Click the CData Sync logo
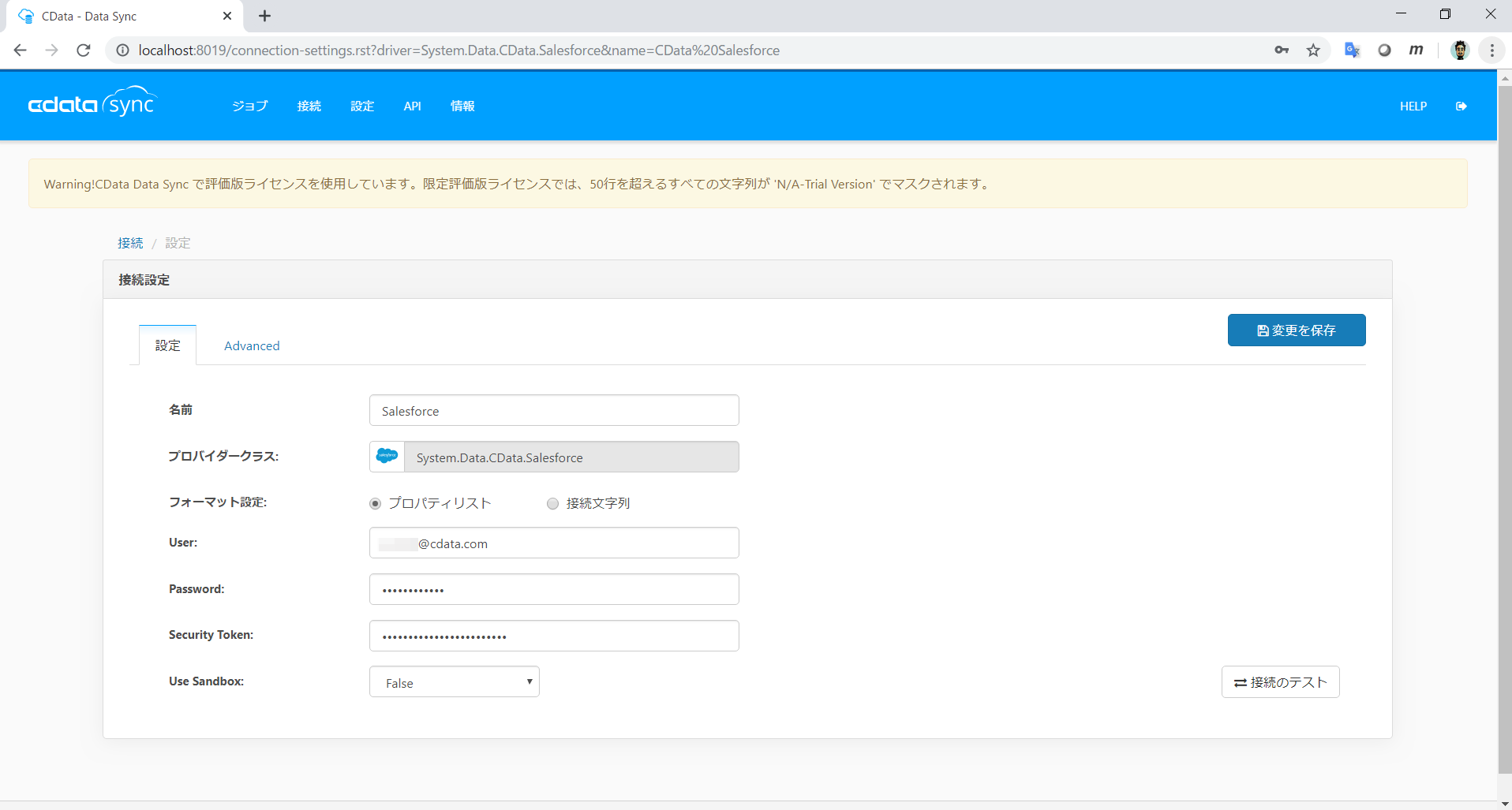 tap(92, 103)
